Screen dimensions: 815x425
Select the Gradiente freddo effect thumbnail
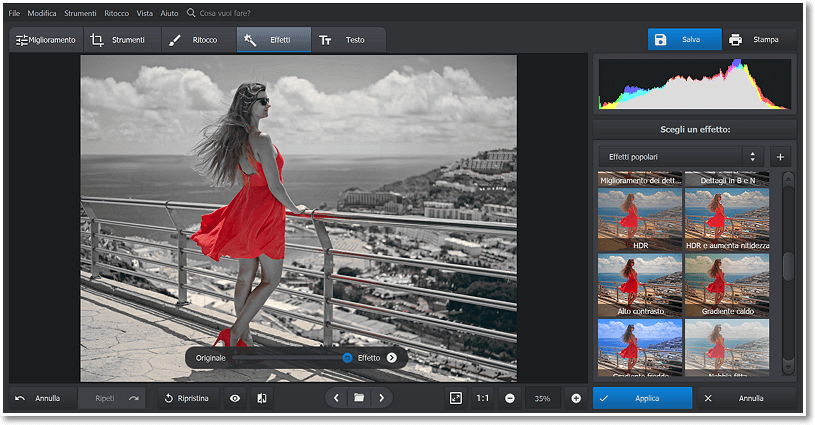coord(640,348)
